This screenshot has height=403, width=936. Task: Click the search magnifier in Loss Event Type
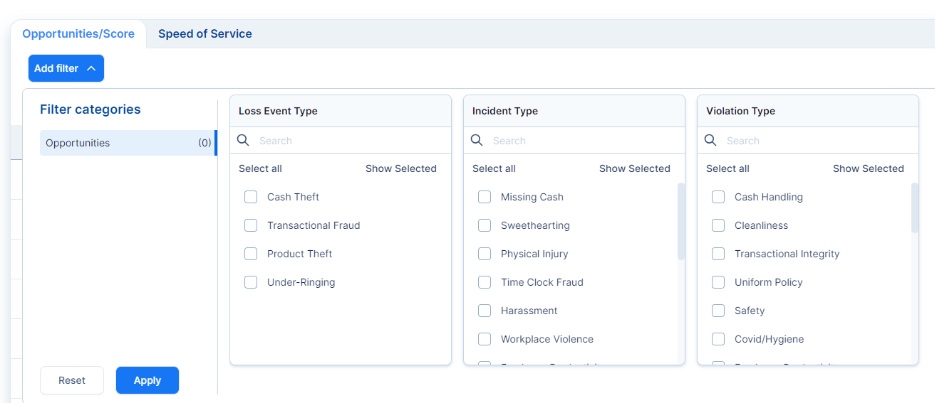(244, 141)
